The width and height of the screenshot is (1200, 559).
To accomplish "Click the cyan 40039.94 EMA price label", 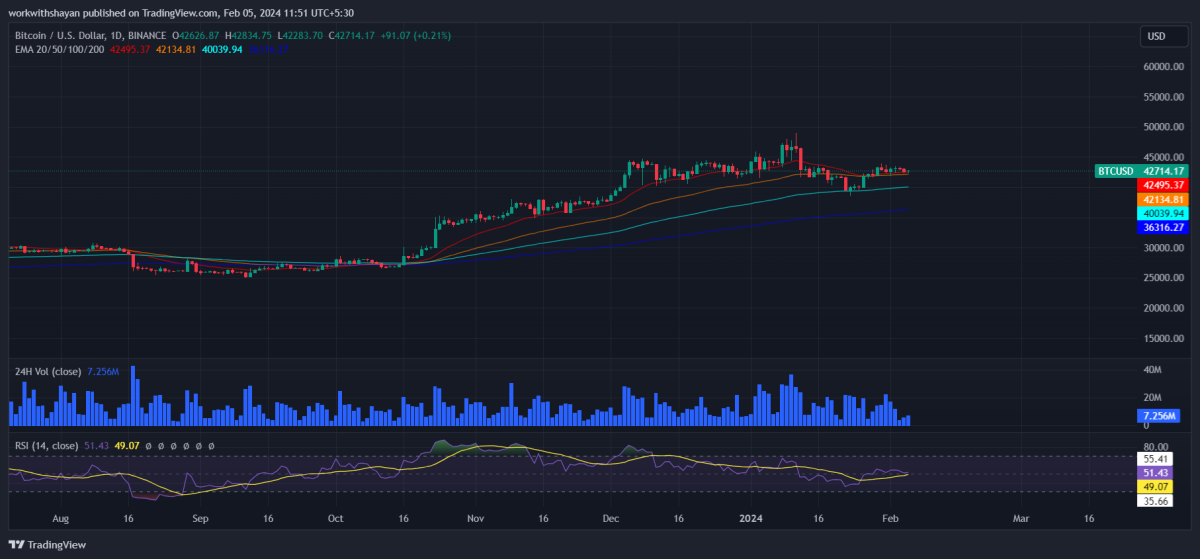I will [x=1163, y=213].
